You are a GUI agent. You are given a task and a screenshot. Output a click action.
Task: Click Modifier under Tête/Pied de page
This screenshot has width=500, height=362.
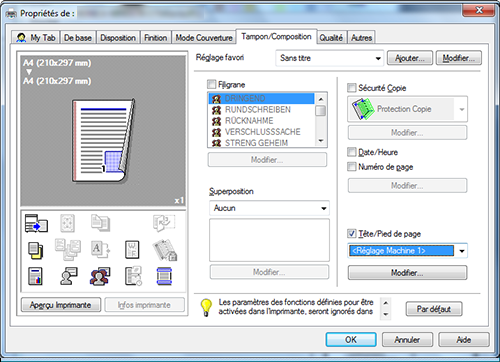click(x=407, y=273)
